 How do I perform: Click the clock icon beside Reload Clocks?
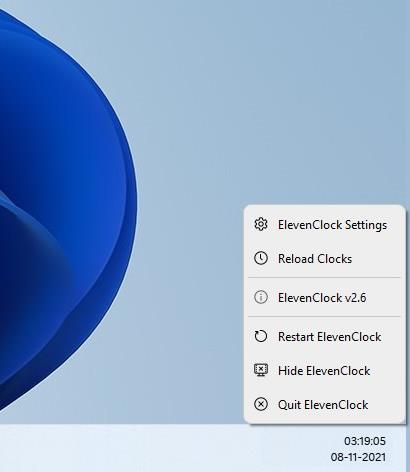click(x=261, y=258)
